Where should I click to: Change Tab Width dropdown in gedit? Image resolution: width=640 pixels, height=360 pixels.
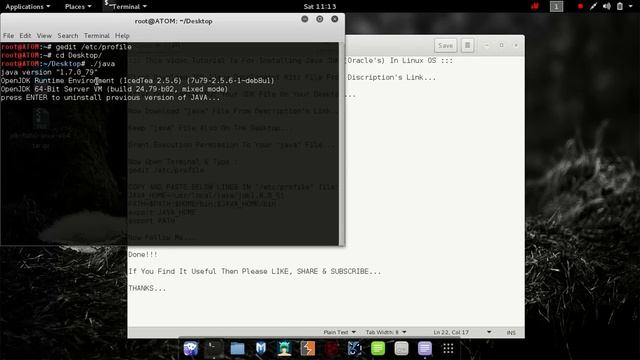click(386, 332)
